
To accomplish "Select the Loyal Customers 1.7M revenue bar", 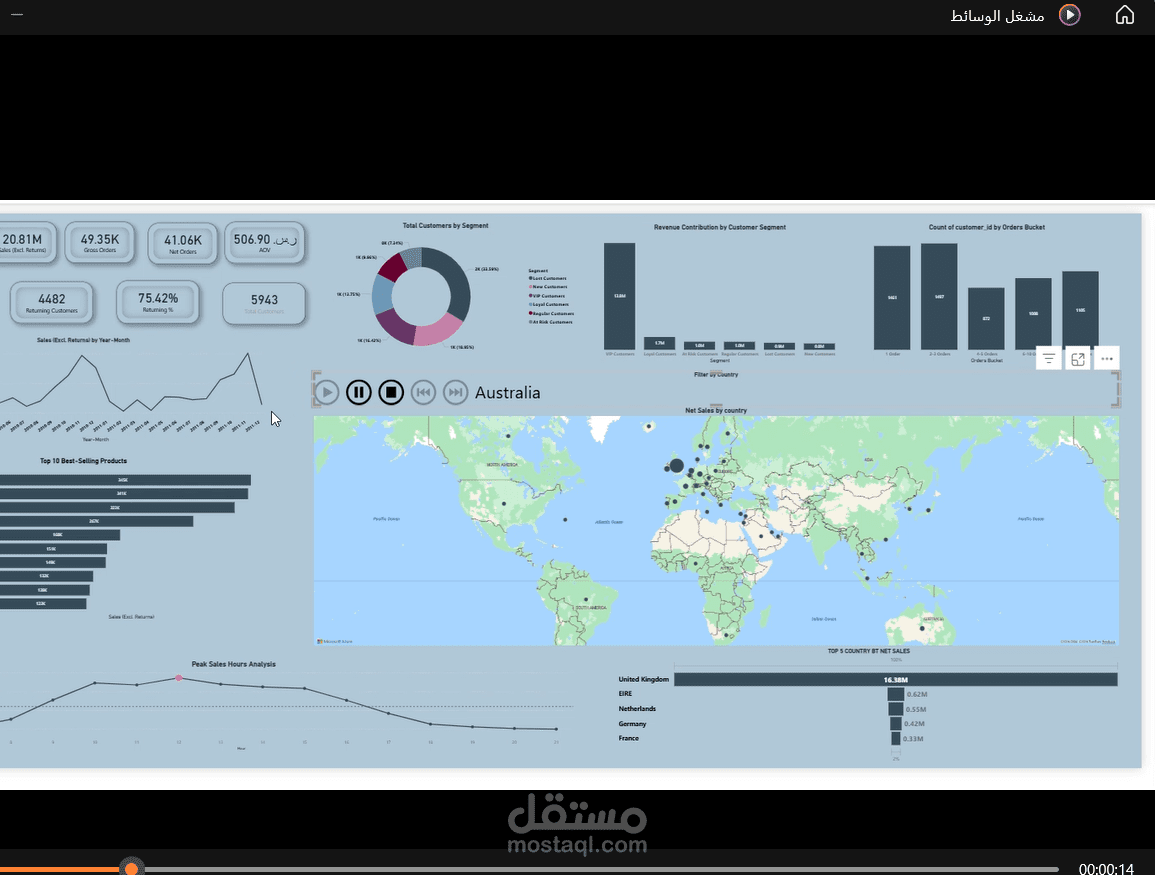I will click(659, 343).
